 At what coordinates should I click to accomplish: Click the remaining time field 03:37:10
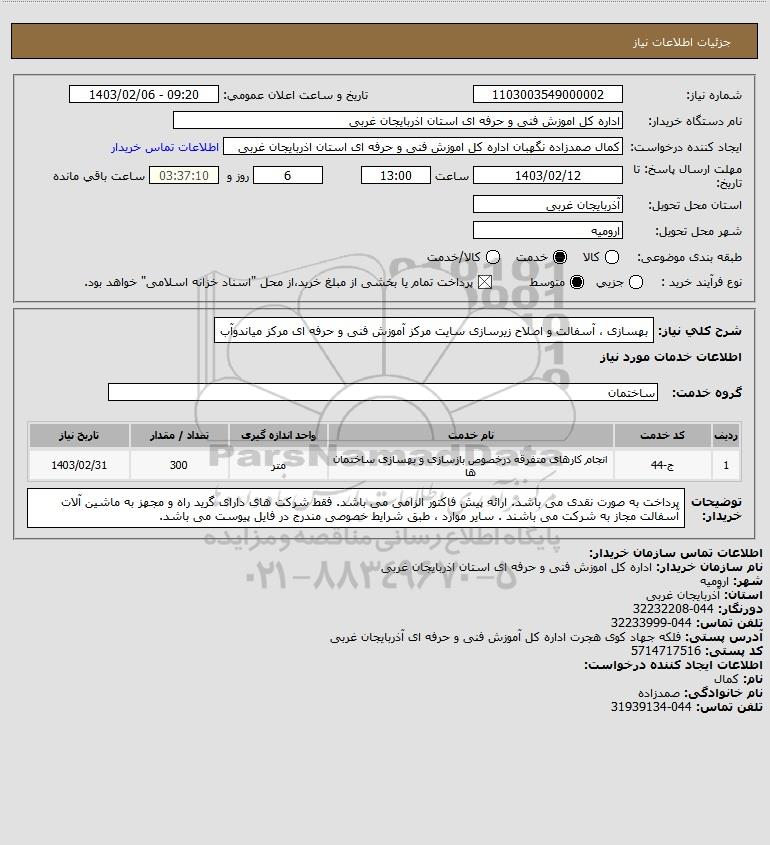pos(184,176)
